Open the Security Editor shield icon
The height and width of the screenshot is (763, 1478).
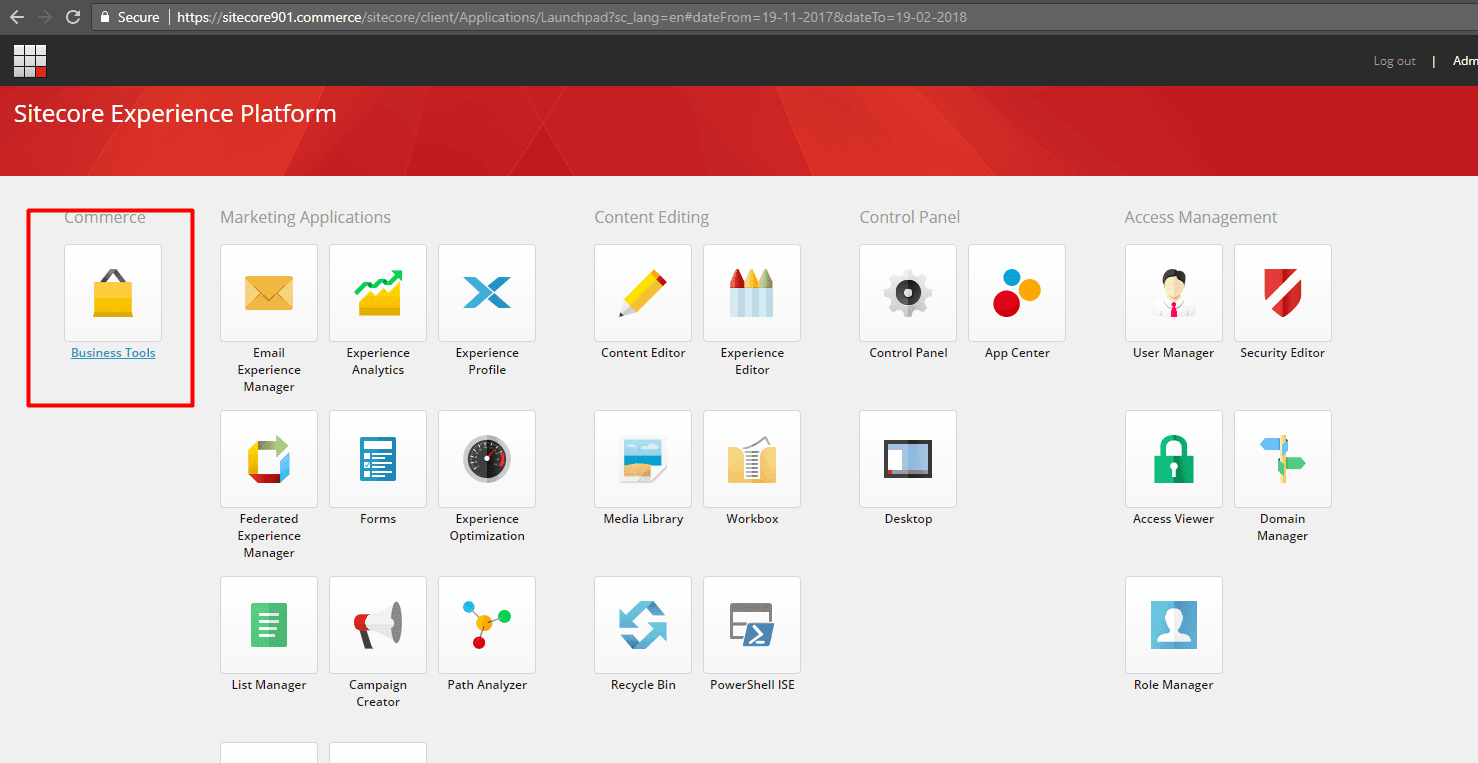coord(1283,293)
